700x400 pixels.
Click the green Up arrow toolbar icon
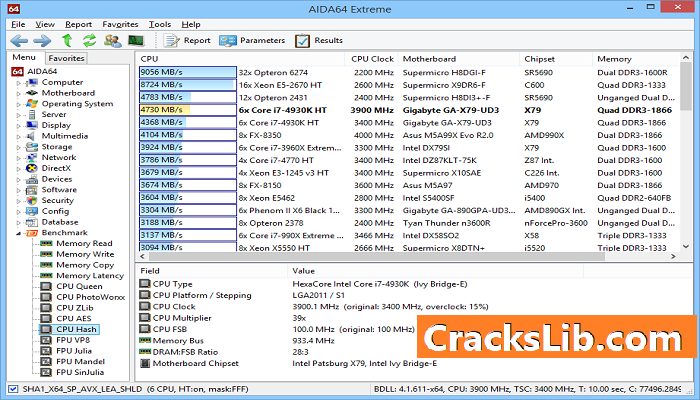click(x=67, y=41)
